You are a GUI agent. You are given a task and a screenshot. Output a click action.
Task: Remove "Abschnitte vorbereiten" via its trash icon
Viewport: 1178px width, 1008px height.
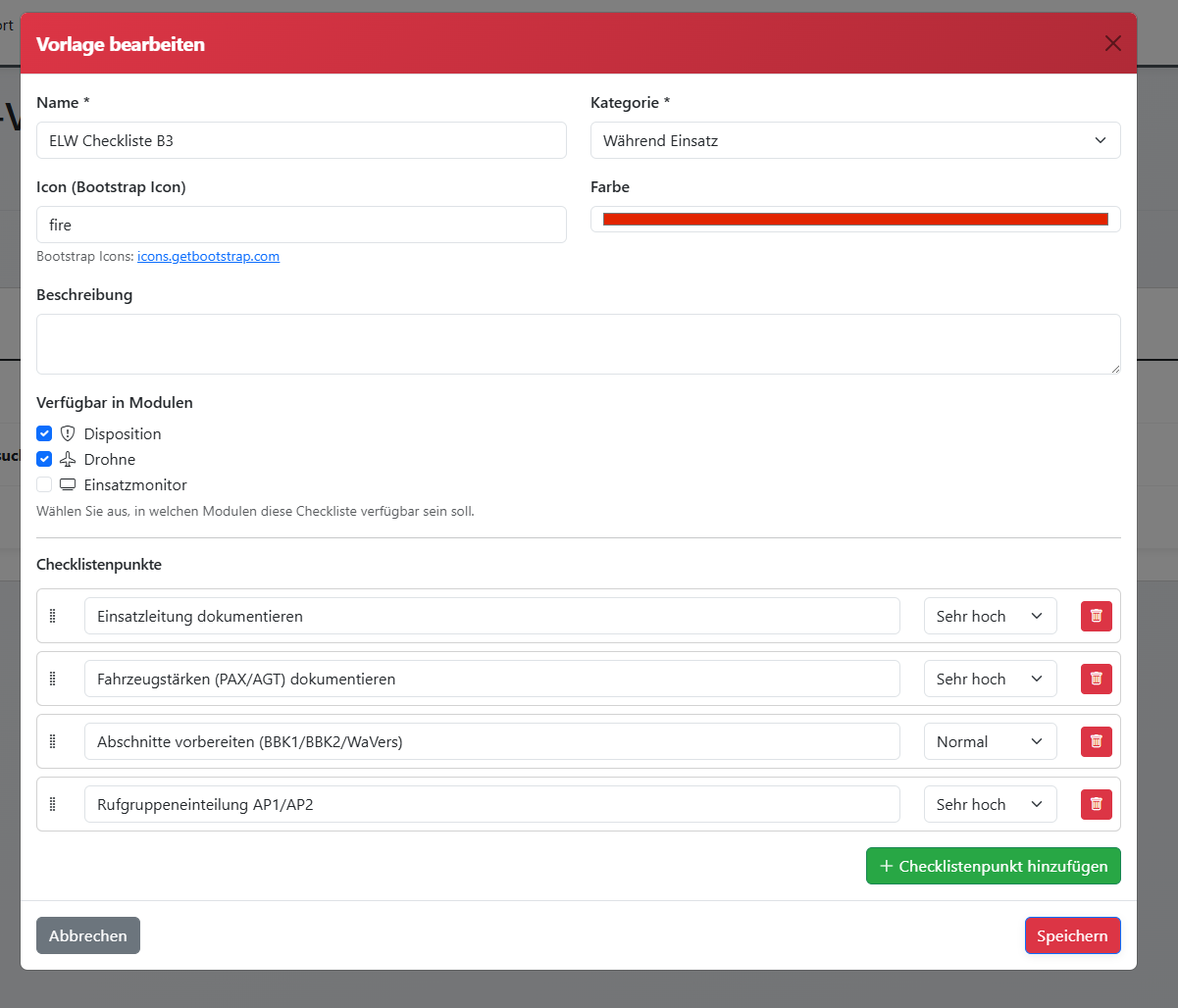coord(1096,741)
